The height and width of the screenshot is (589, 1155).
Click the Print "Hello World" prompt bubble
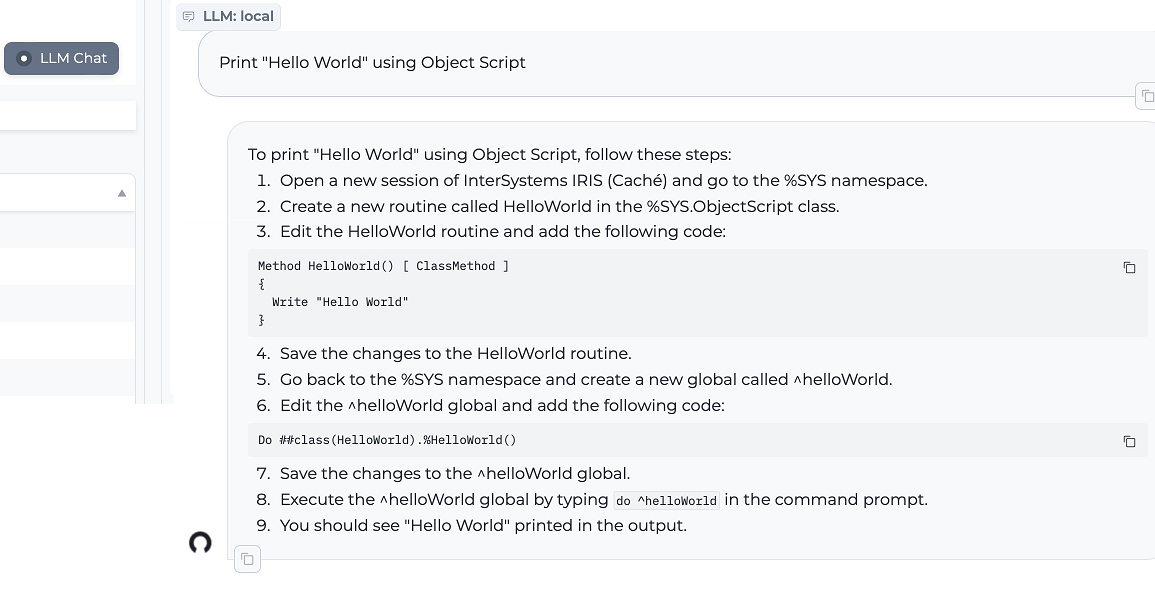[x=372, y=63]
